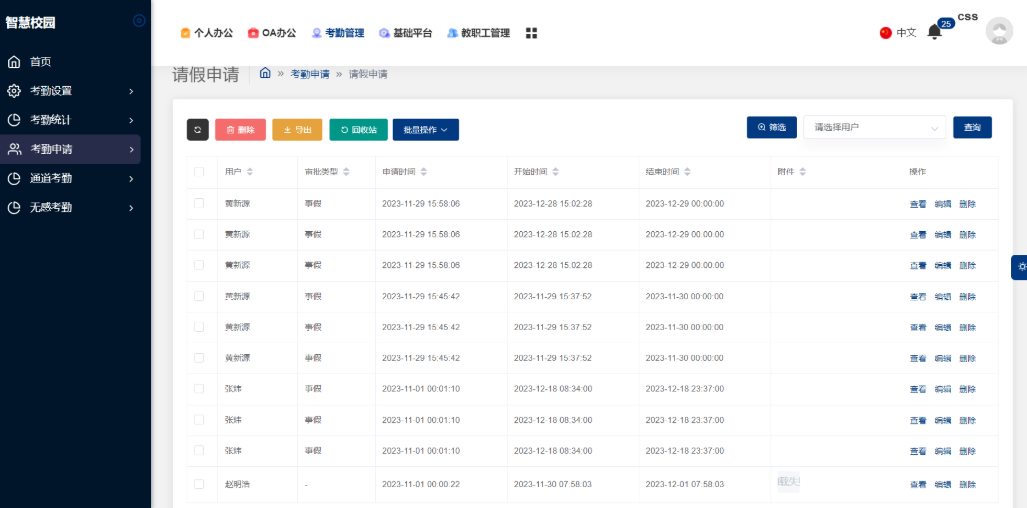Viewport: 1027px width, 508px height.
Task: Click the 个人办公 orange icon
Action: (185, 33)
